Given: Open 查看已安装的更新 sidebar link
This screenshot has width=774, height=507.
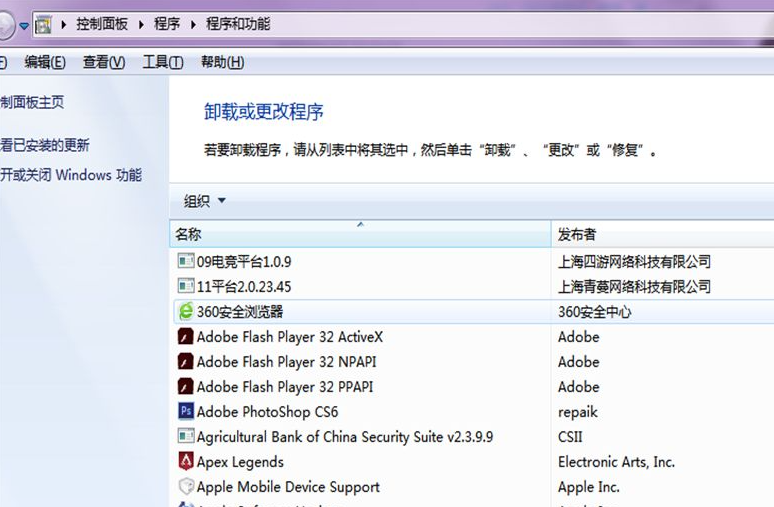Looking at the screenshot, I should click(x=44, y=145).
